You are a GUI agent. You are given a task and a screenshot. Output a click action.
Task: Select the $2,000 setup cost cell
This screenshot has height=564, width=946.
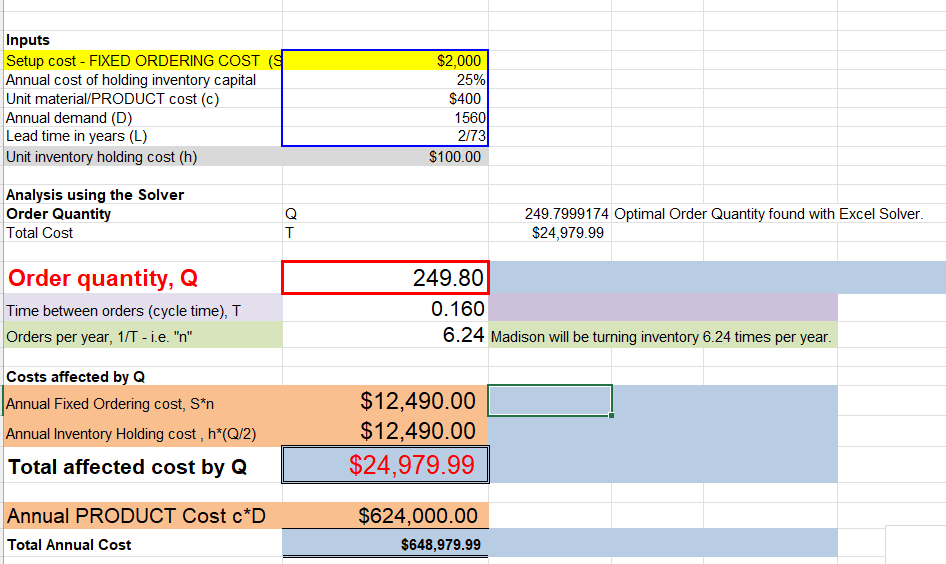[385, 60]
